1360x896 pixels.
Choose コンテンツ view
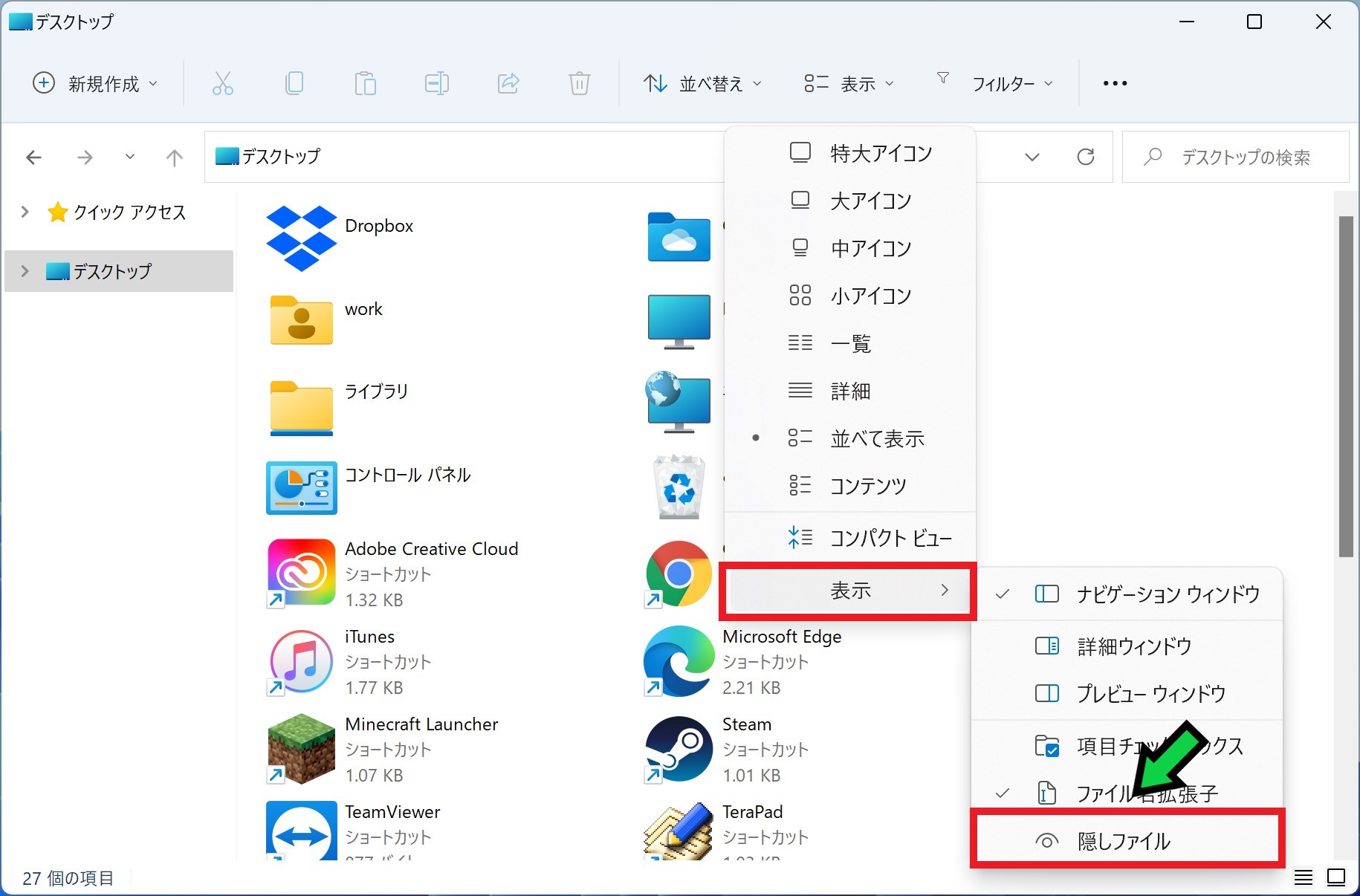coord(849,486)
